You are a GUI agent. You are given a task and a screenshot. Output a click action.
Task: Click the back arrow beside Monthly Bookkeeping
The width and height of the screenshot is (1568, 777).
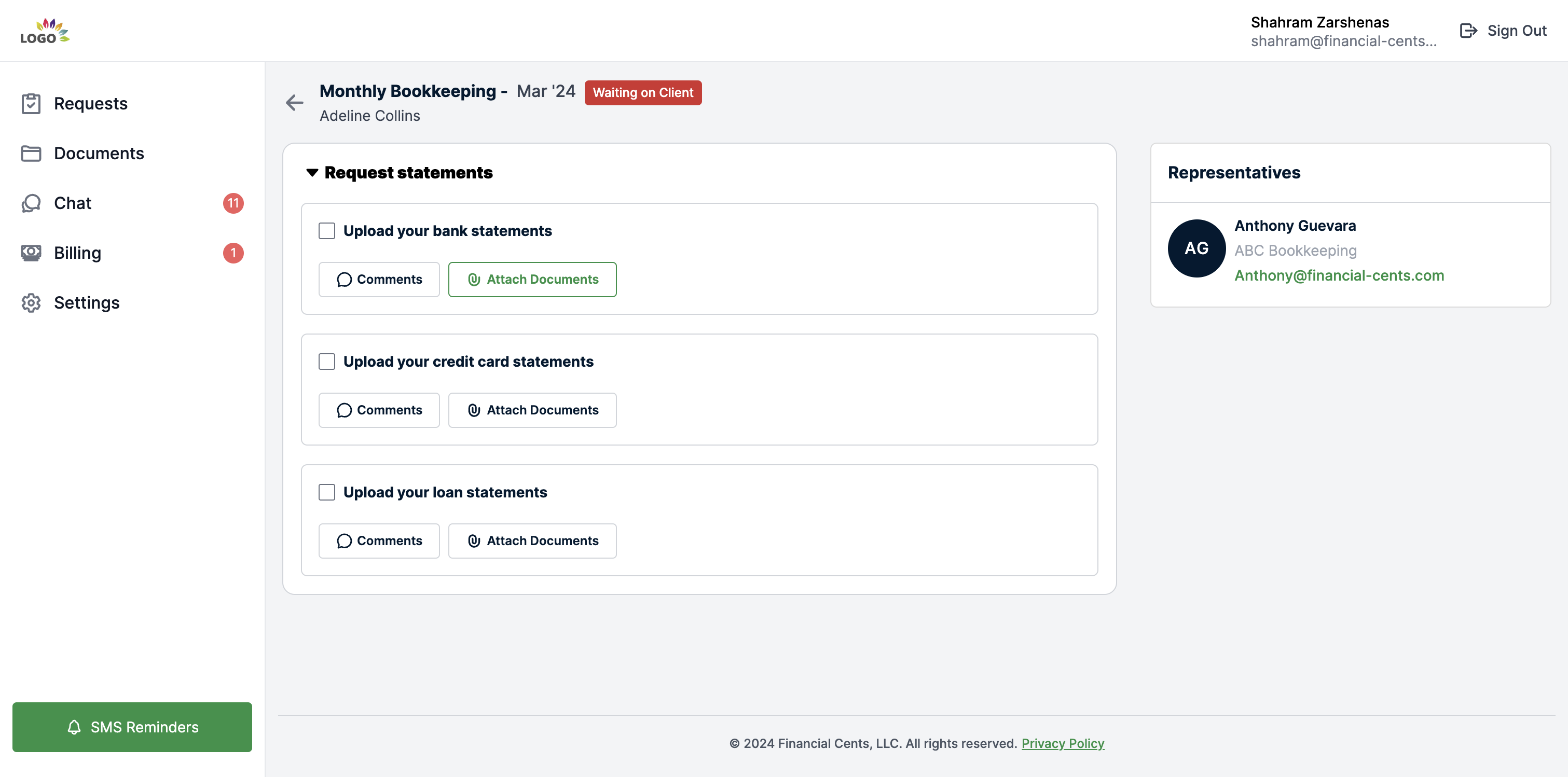coord(295,102)
